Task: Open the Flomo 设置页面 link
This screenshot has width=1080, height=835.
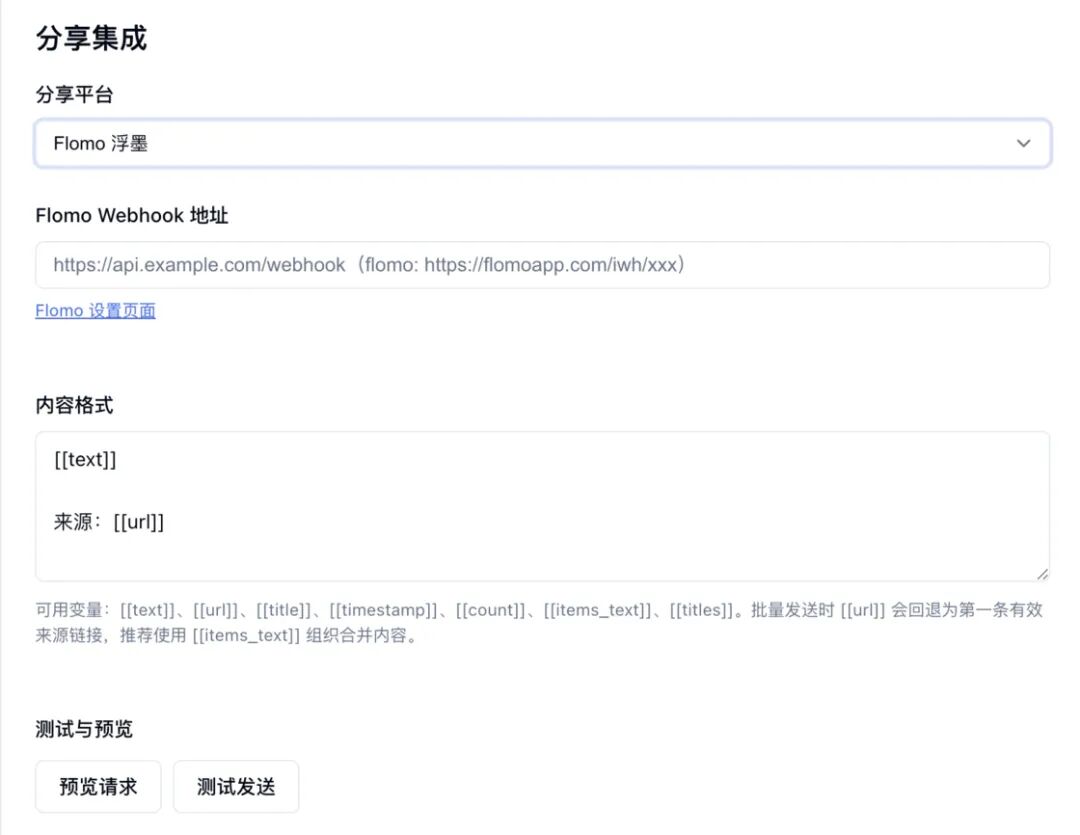Action: (95, 311)
